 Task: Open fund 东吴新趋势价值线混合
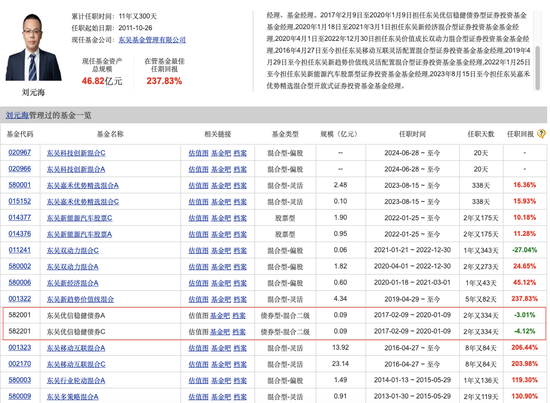pos(81,299)
